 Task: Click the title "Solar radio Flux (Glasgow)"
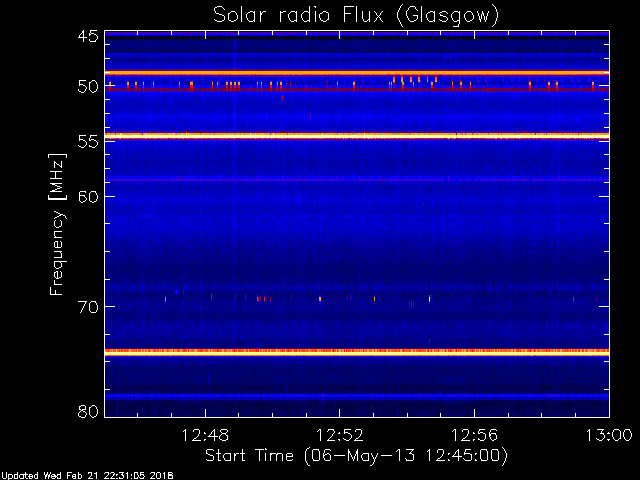tap(356, 16)
